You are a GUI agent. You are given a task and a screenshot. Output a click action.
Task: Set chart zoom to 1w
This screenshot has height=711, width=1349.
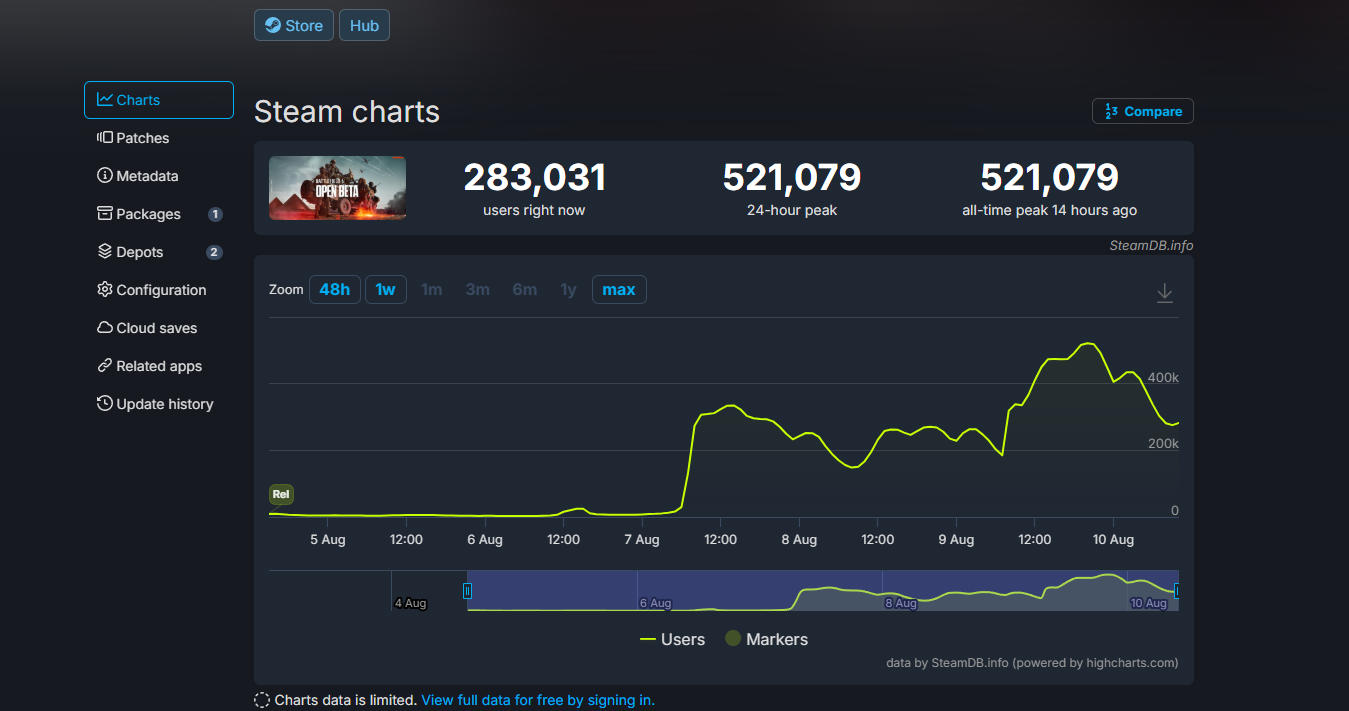(385, 290)
